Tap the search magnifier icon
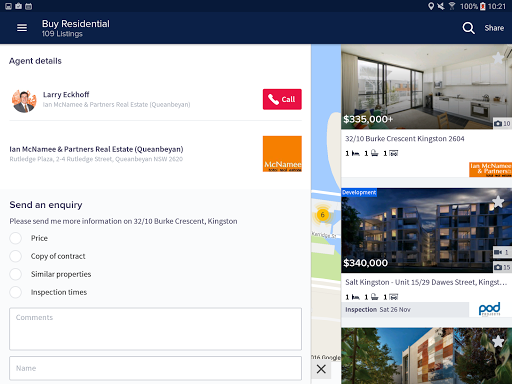This screenshot has width=512, height=384. click(468, 28)
